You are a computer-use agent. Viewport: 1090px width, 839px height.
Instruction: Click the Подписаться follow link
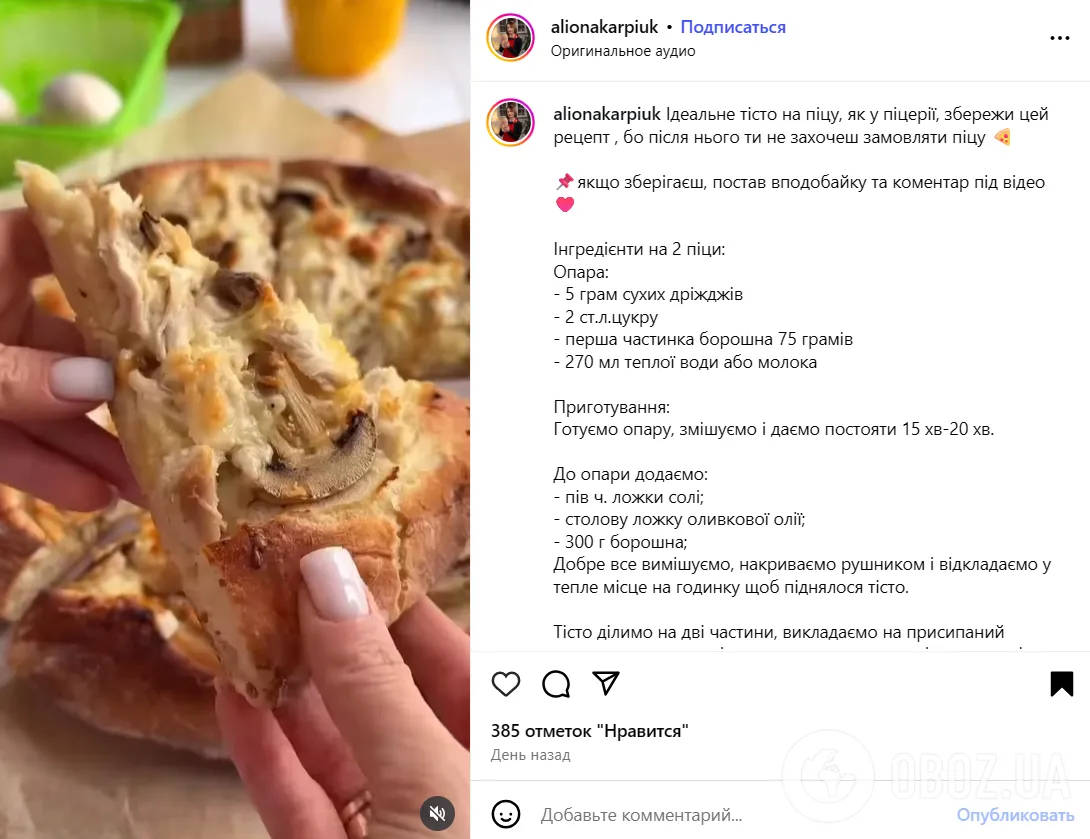[x=733, y=27]
